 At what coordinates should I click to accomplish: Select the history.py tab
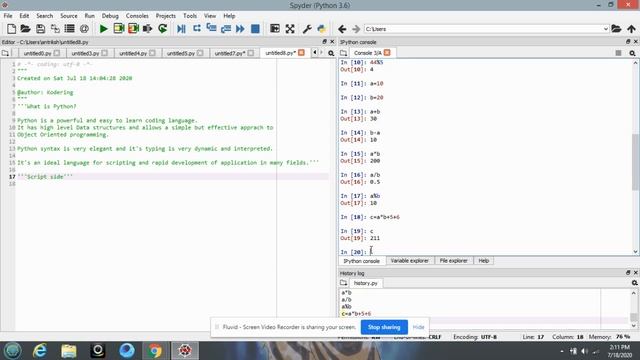(365, 283)
